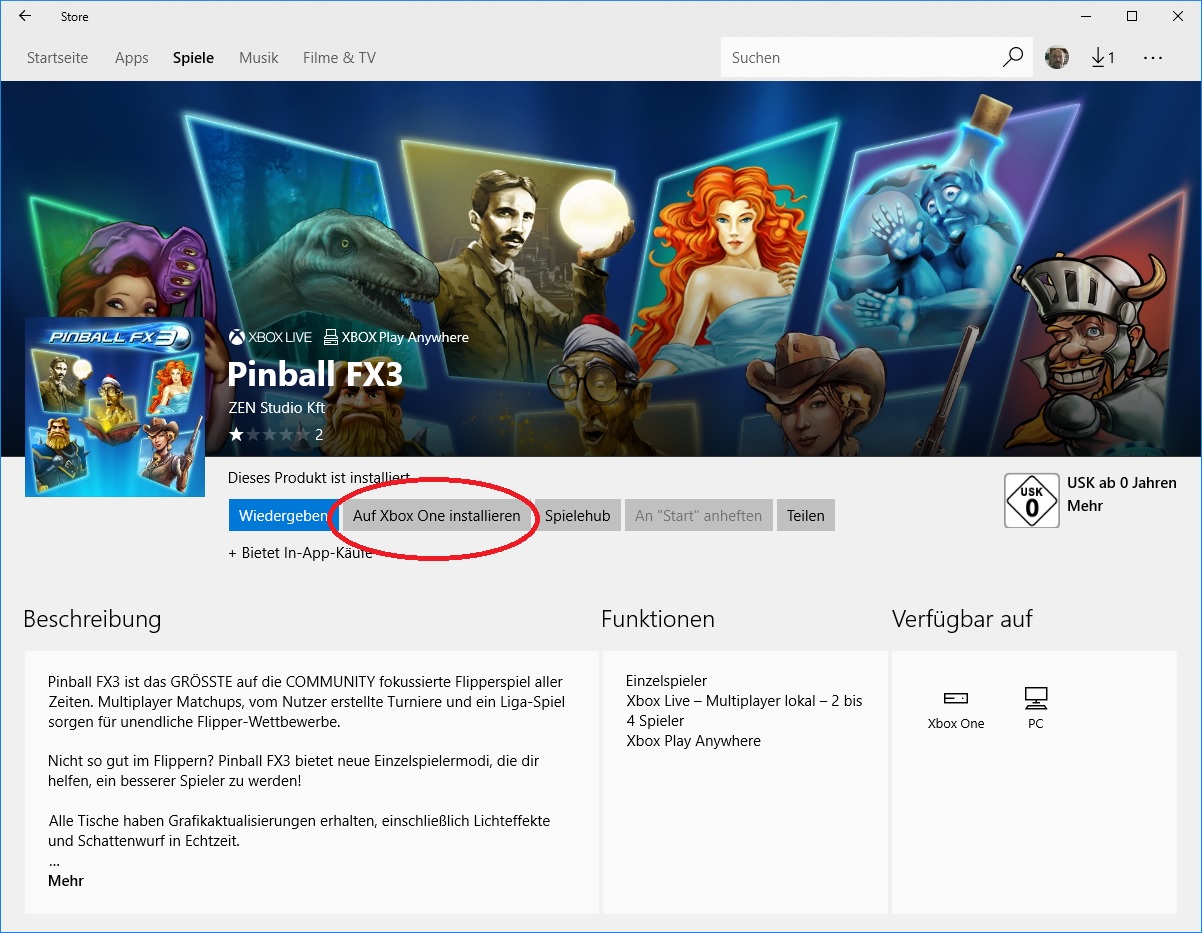
Task: Click "Dieses Produkt ist installiert" text
Action: [x=319, y=478]
